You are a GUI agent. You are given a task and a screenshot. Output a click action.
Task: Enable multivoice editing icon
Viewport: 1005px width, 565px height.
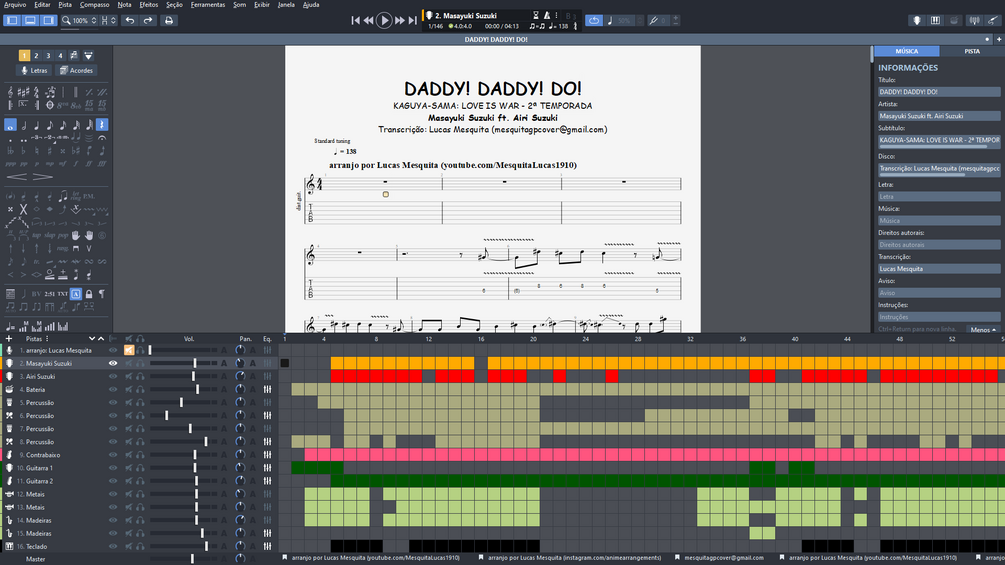point(74,56)
